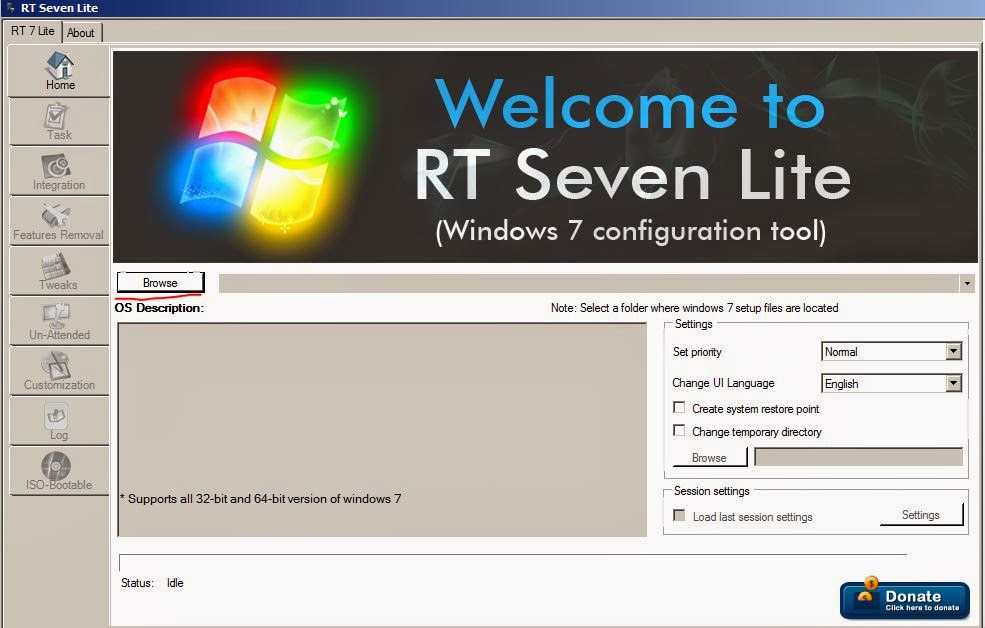Select the Integration sidebar icon
Viewport: 985px width, 628px height.
[x=59, y=171]
